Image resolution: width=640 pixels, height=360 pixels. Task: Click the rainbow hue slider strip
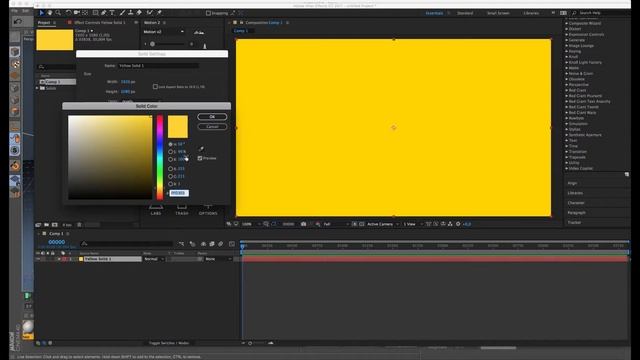click(160, 158)
